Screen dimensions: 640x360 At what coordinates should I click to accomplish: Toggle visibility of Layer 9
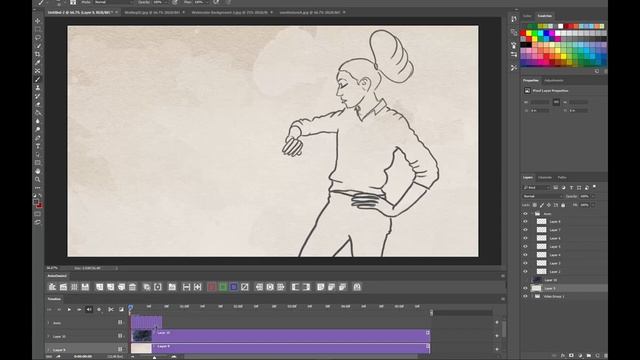(525, 288)
